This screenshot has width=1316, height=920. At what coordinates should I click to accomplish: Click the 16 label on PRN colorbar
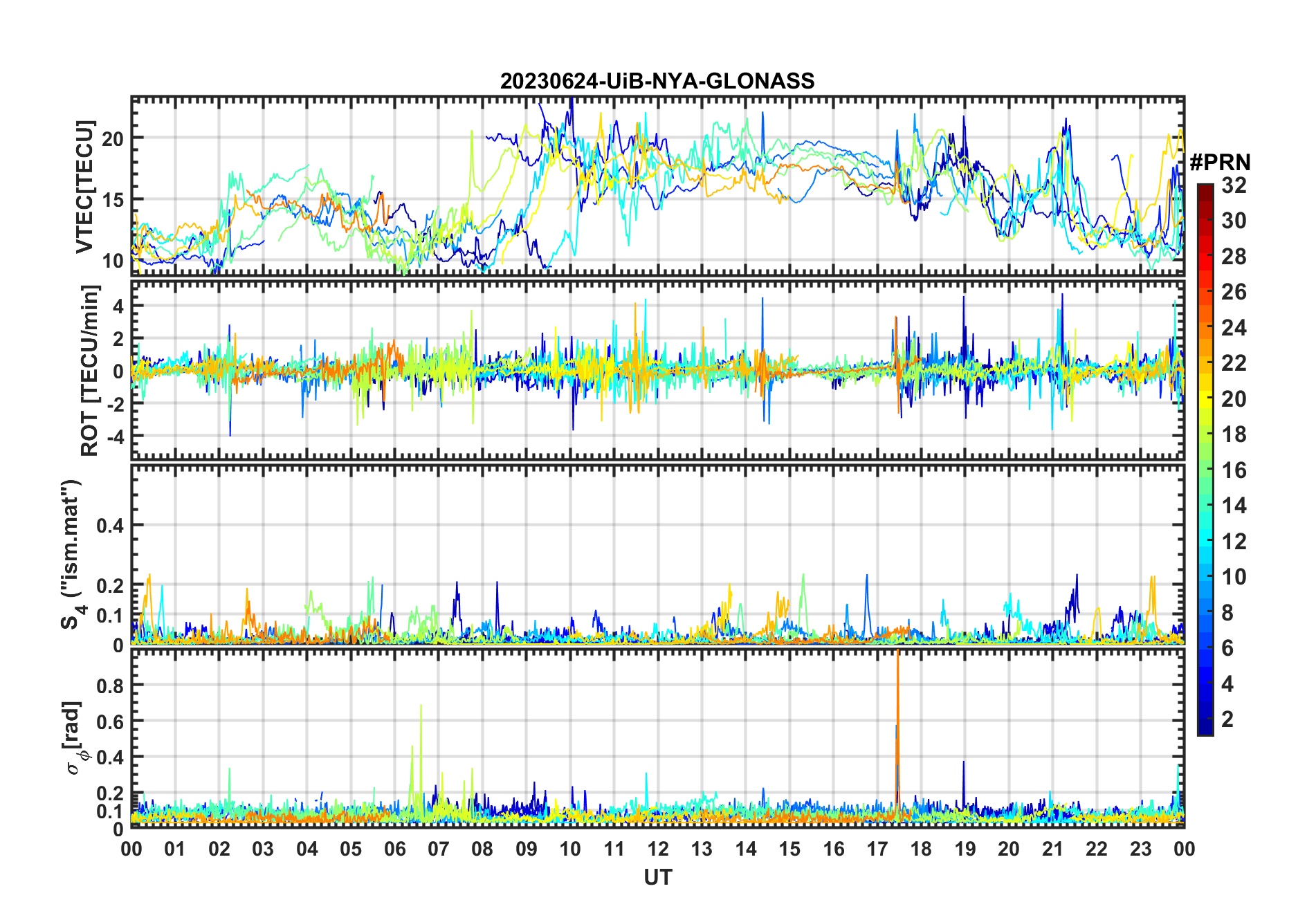click(1234, 470)
